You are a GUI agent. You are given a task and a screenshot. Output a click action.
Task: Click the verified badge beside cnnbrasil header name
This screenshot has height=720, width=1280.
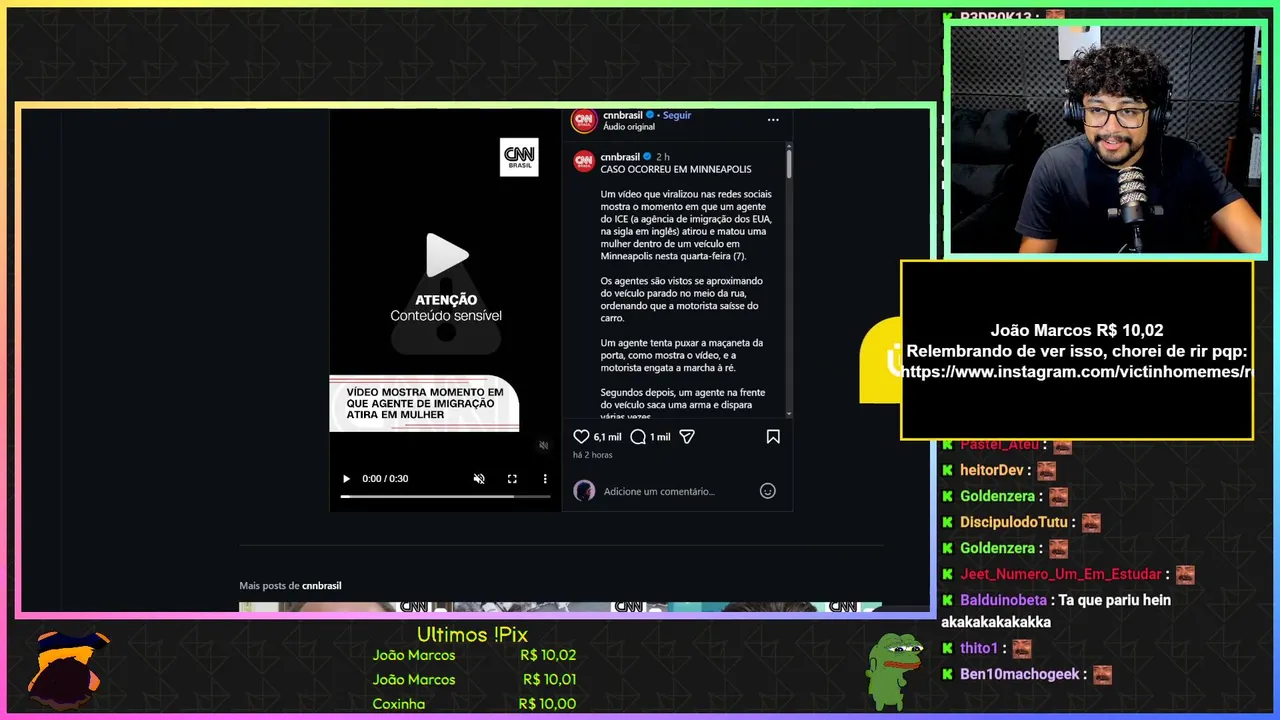[650, 115]
